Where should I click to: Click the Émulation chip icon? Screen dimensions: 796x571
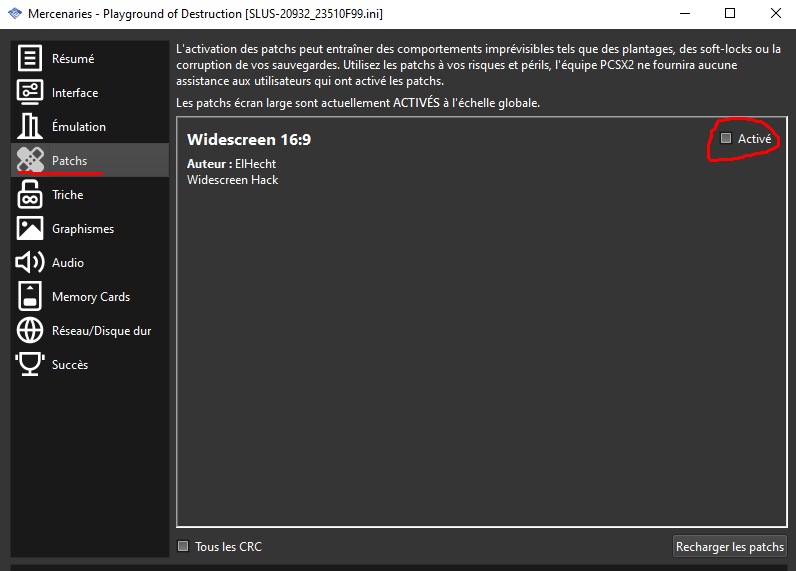[30, 126]
